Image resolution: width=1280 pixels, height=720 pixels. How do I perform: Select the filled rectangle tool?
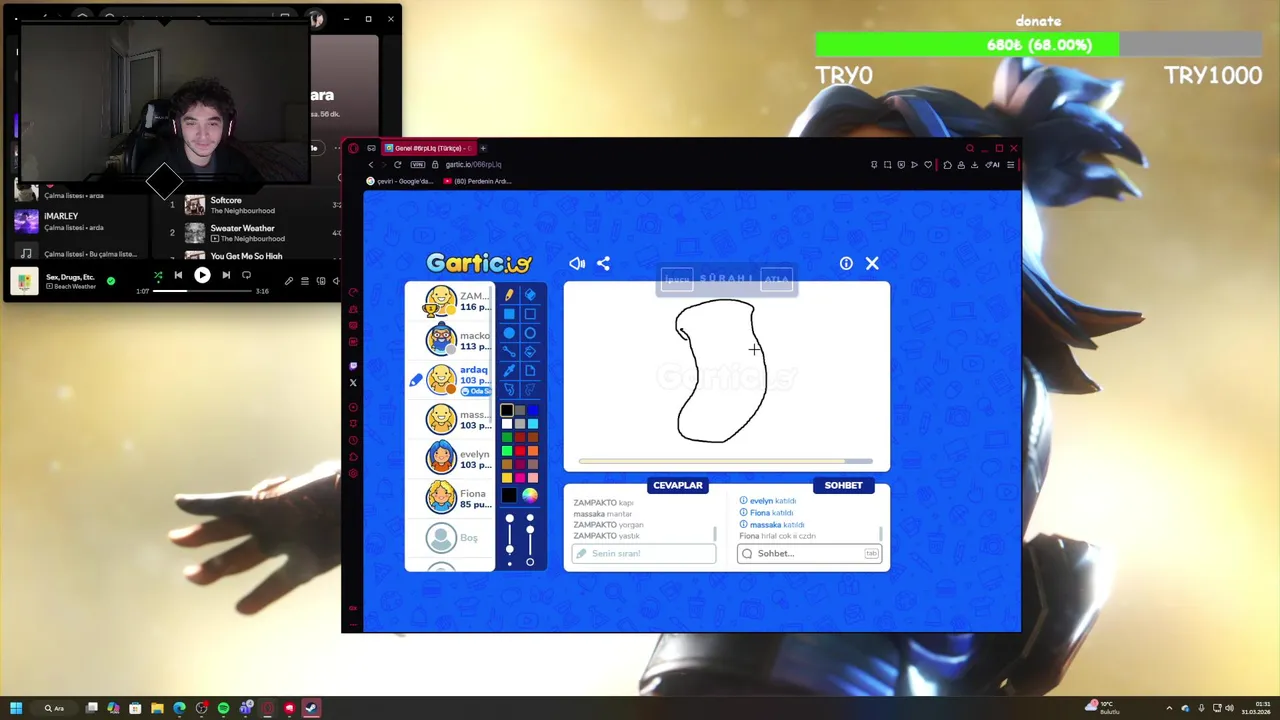[508, 313]
